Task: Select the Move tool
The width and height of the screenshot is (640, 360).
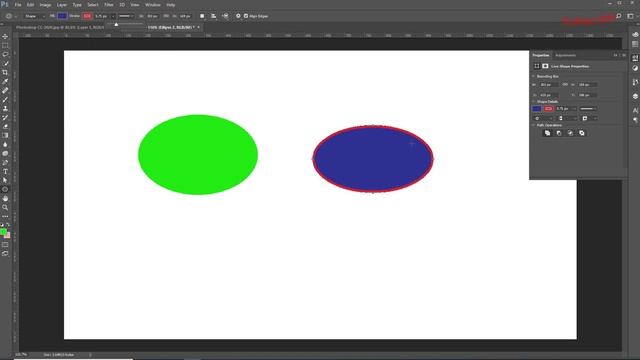Action: [x=5, y=36]
